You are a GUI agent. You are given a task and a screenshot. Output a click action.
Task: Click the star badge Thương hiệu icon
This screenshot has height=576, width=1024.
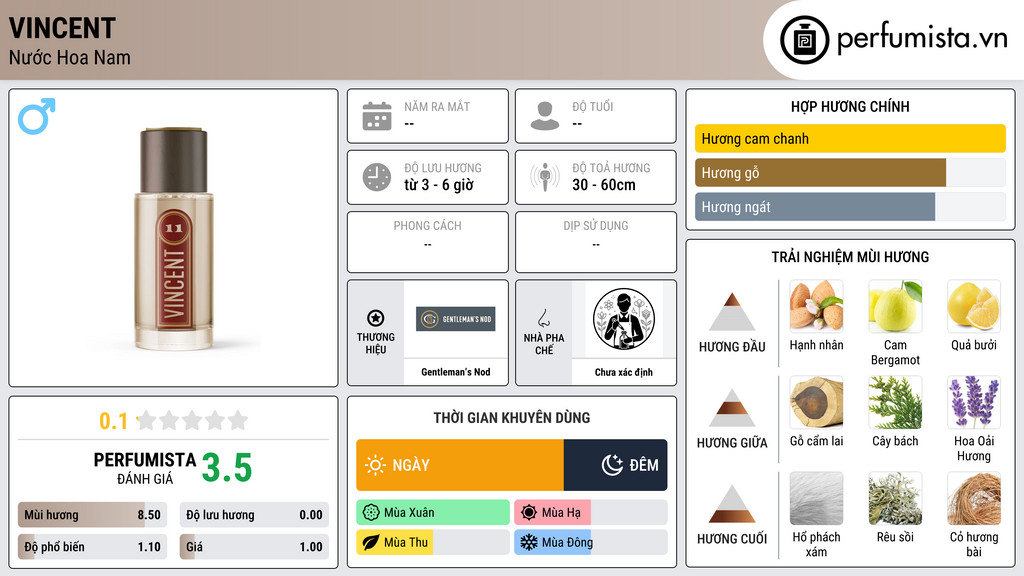coord(376,318)
